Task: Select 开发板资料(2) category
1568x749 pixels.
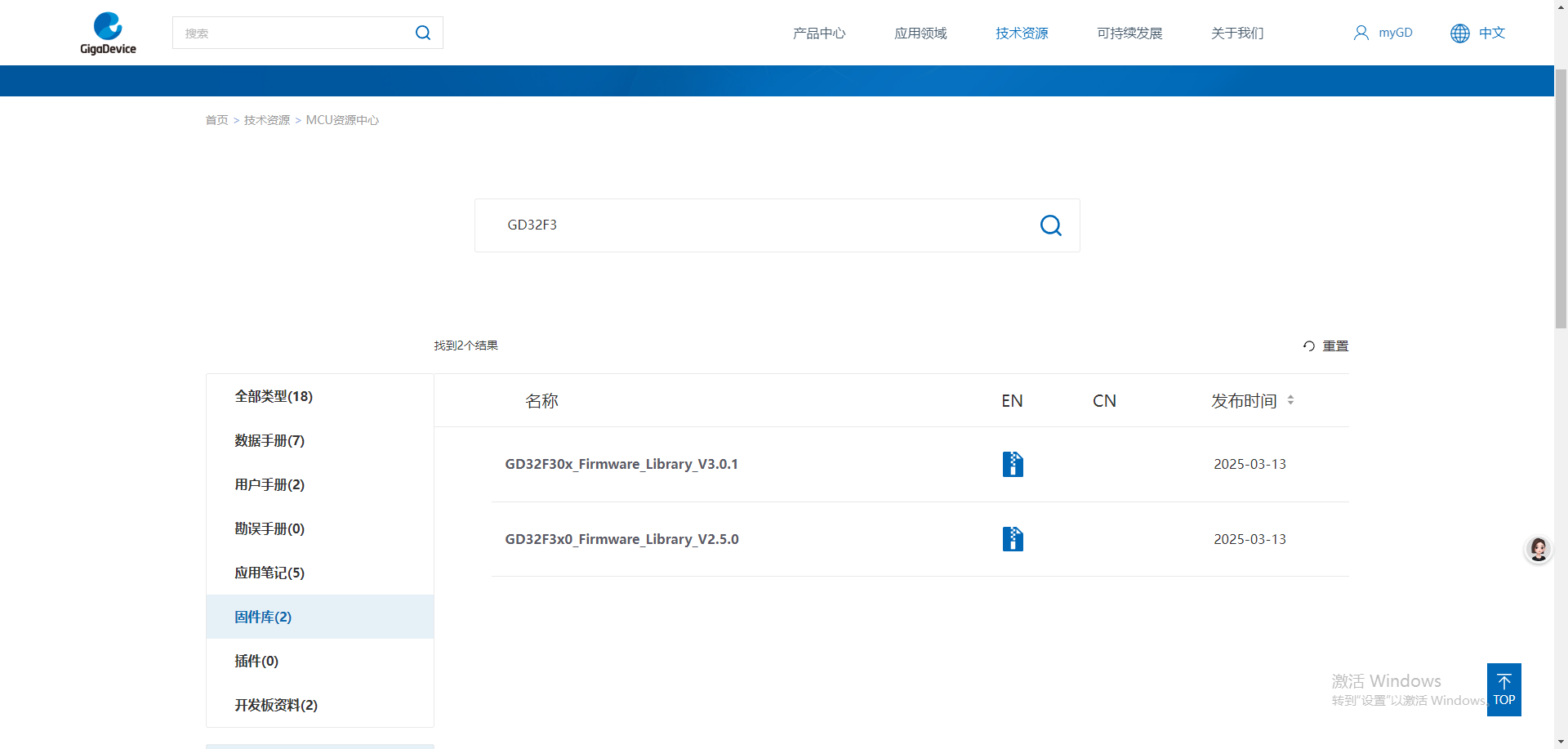Action: (320, 705)
